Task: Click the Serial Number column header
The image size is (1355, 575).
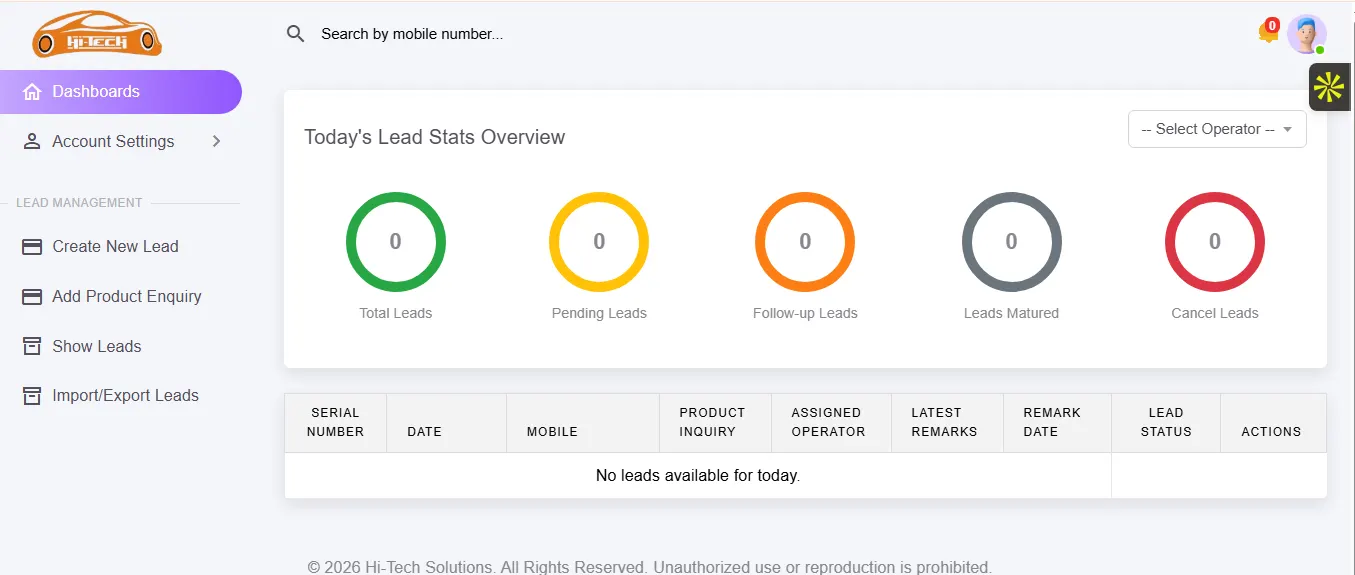Action: click(336, 422)
